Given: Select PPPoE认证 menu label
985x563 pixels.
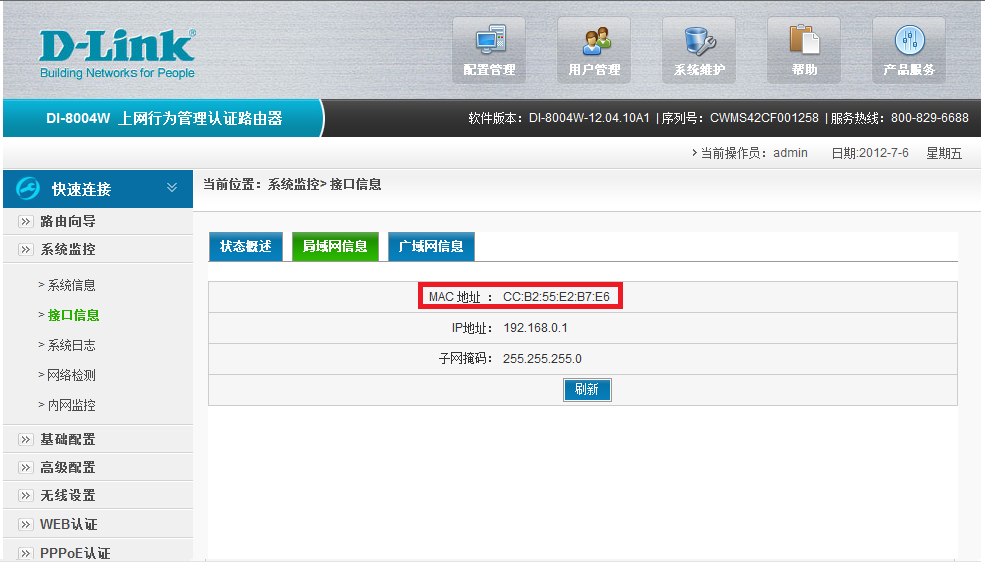Looking at the screenshot, I should [75, 554].
